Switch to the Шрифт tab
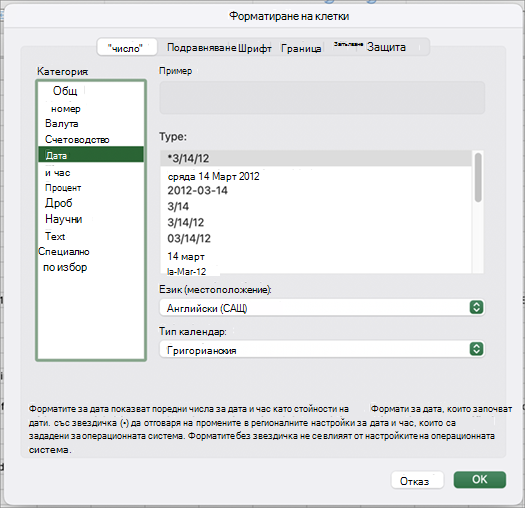The height and width of the screenshot is (508, 525). click(x=254, y=48)
